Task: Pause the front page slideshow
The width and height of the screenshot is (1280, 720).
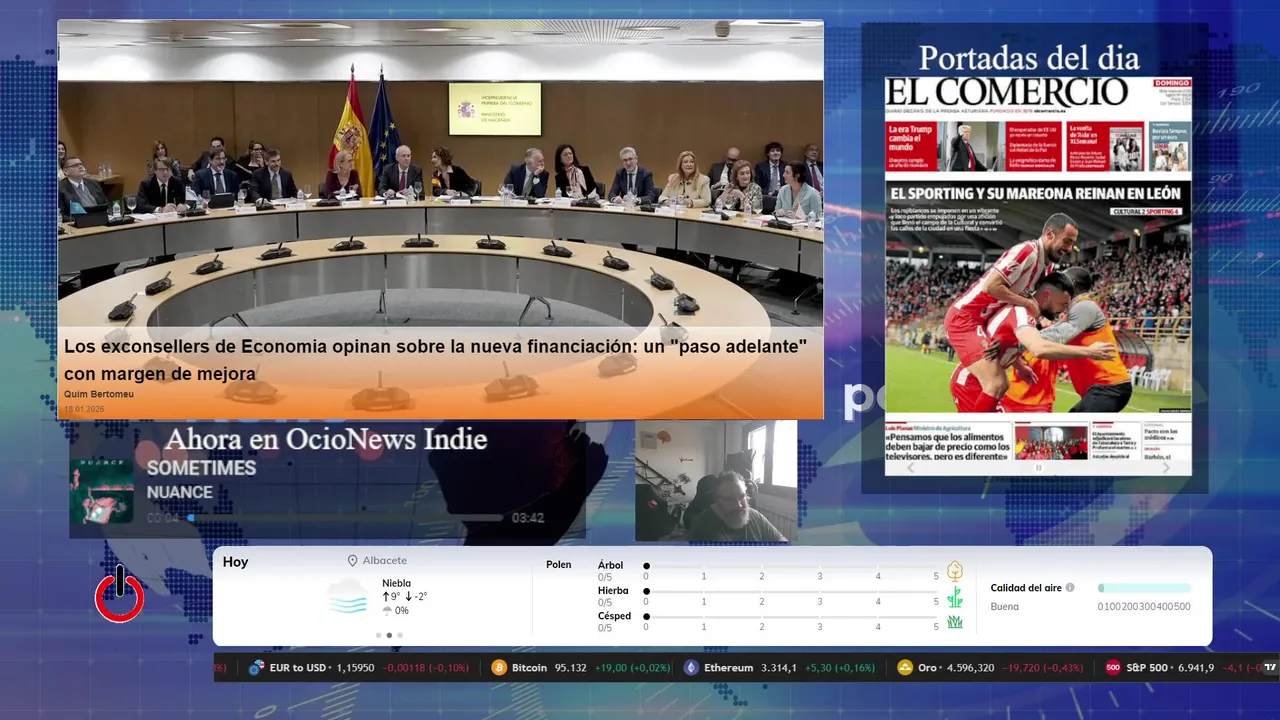Action: [1038, 468]
